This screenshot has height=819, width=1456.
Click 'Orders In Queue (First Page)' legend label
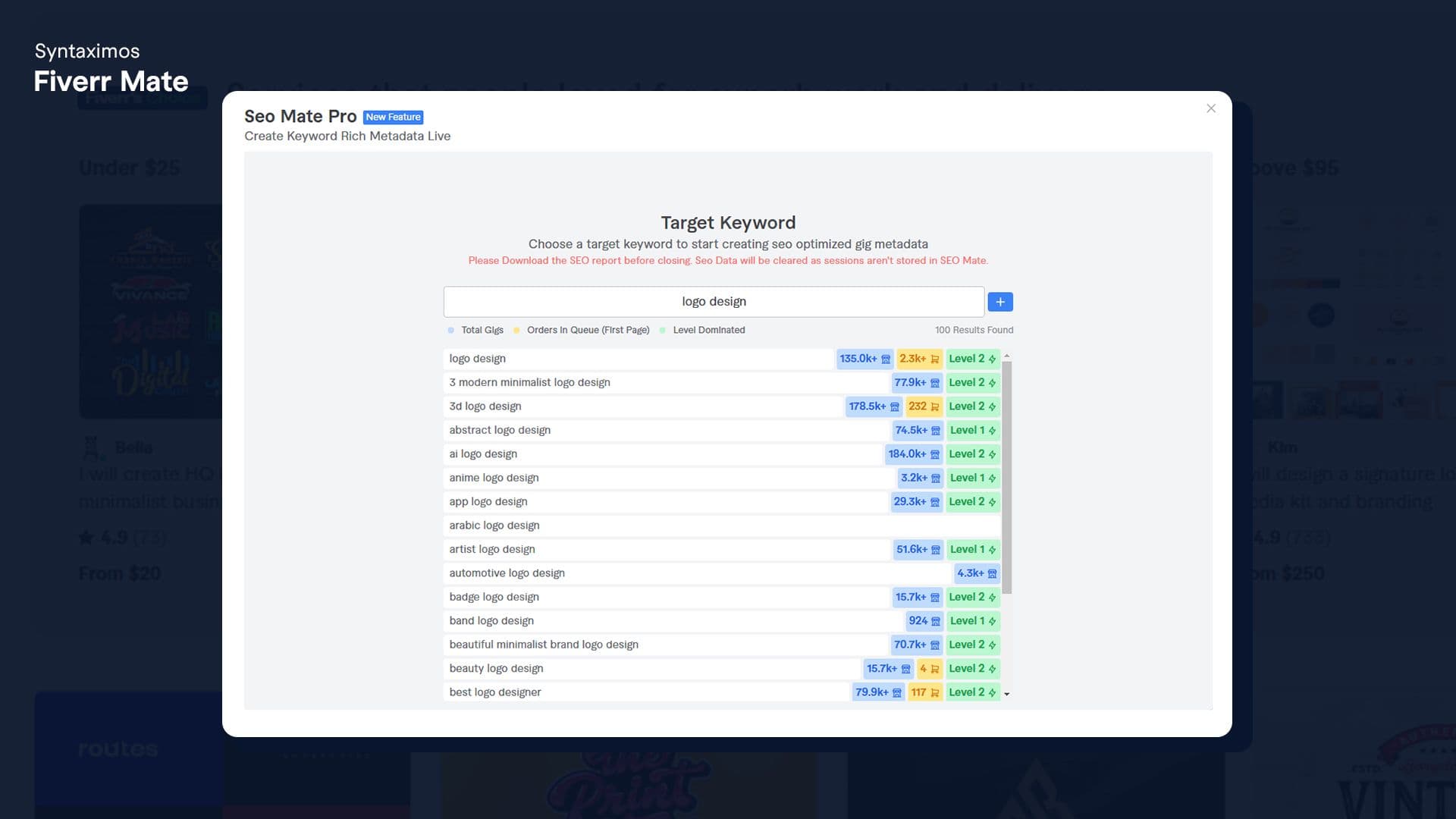[x=588, y=330]
